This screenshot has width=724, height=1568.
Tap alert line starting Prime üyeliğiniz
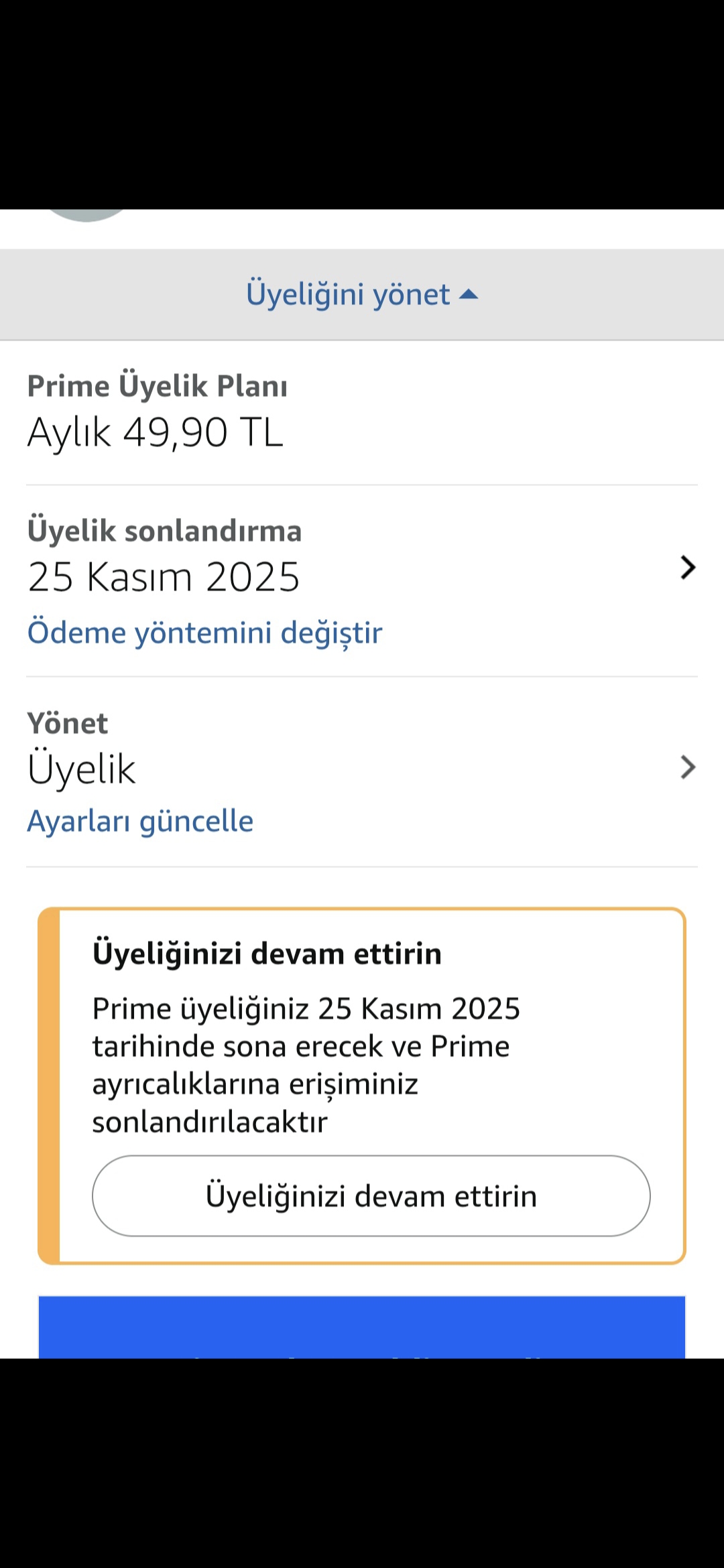click(x=306, y=1008)
